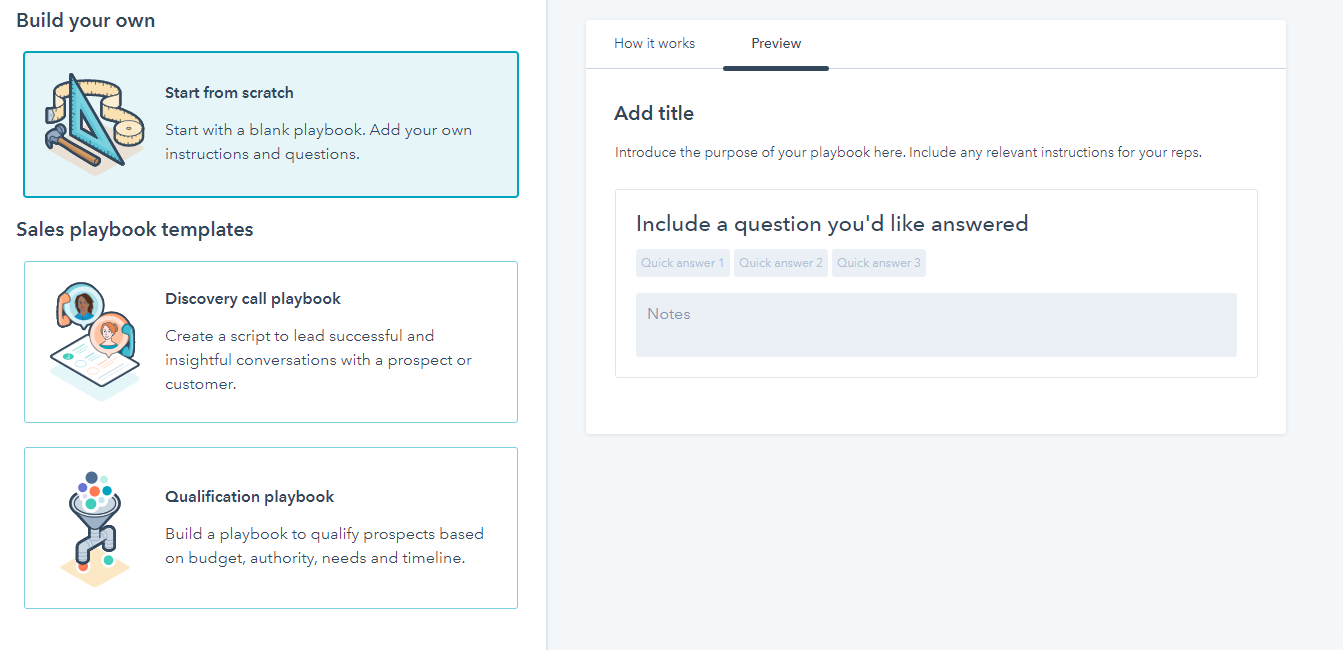Select the Start from scratch card
Screen dimensions: 1343x650
click(x=271, y=125)
